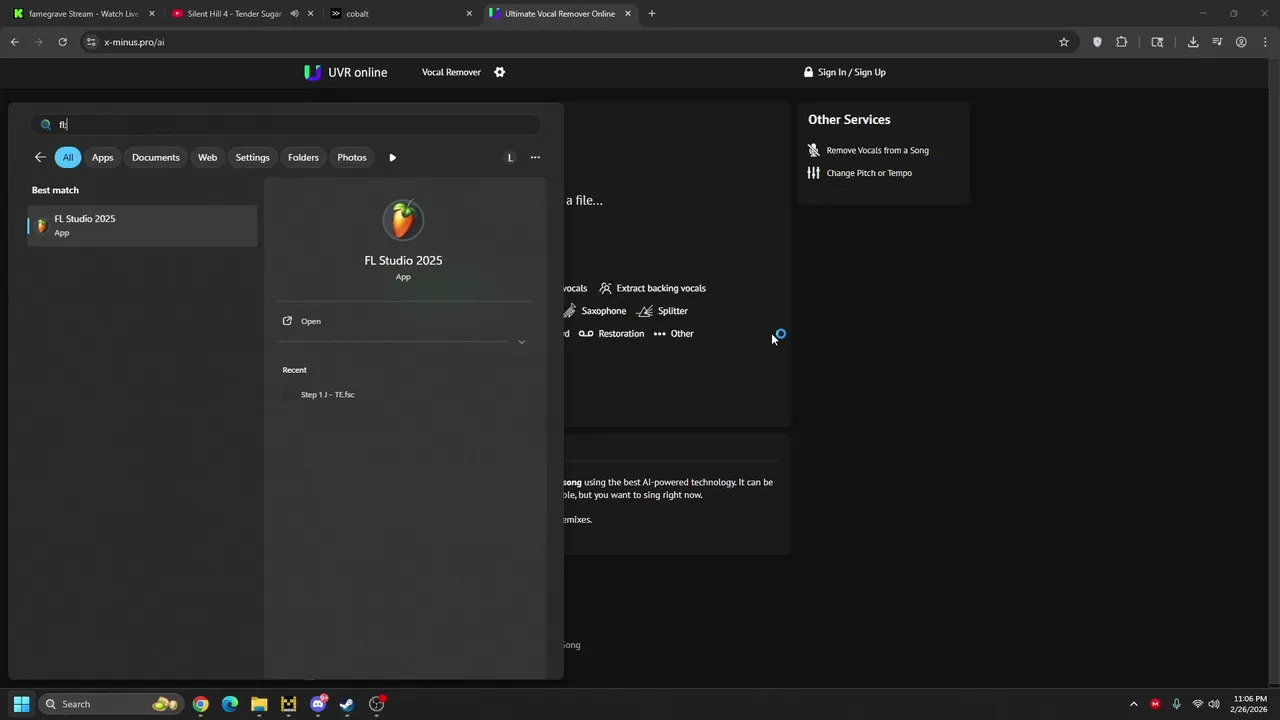
Task: Select the Restoration option
Action: tap(611, 334)
